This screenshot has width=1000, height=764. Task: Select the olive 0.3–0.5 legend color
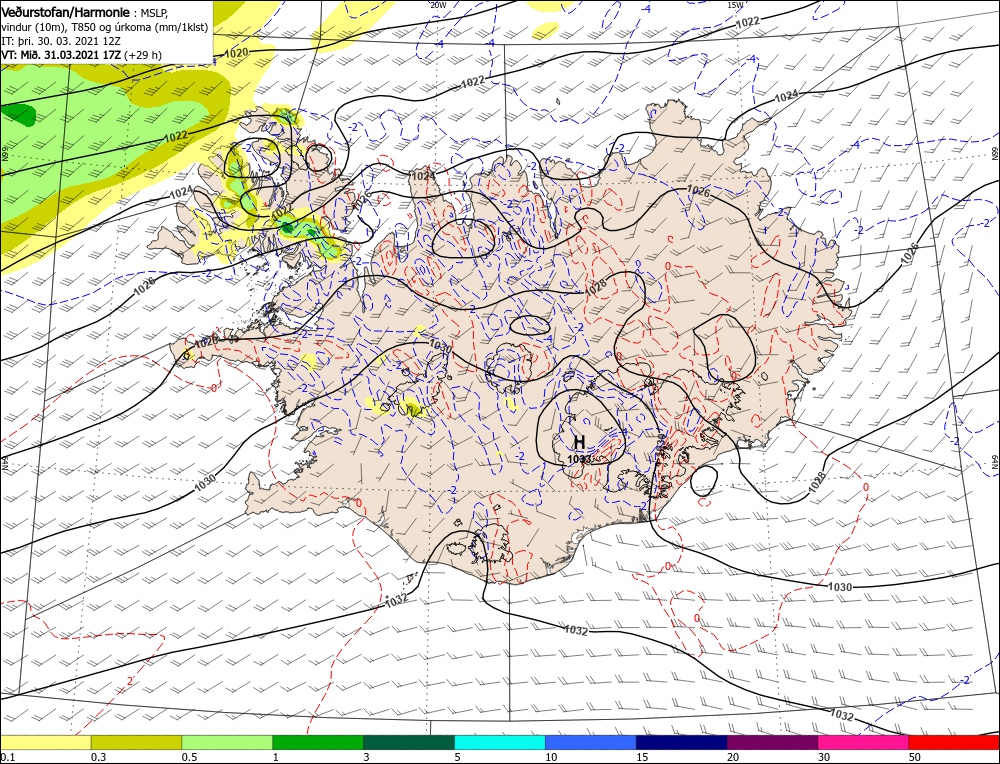(x=136, y=742)
